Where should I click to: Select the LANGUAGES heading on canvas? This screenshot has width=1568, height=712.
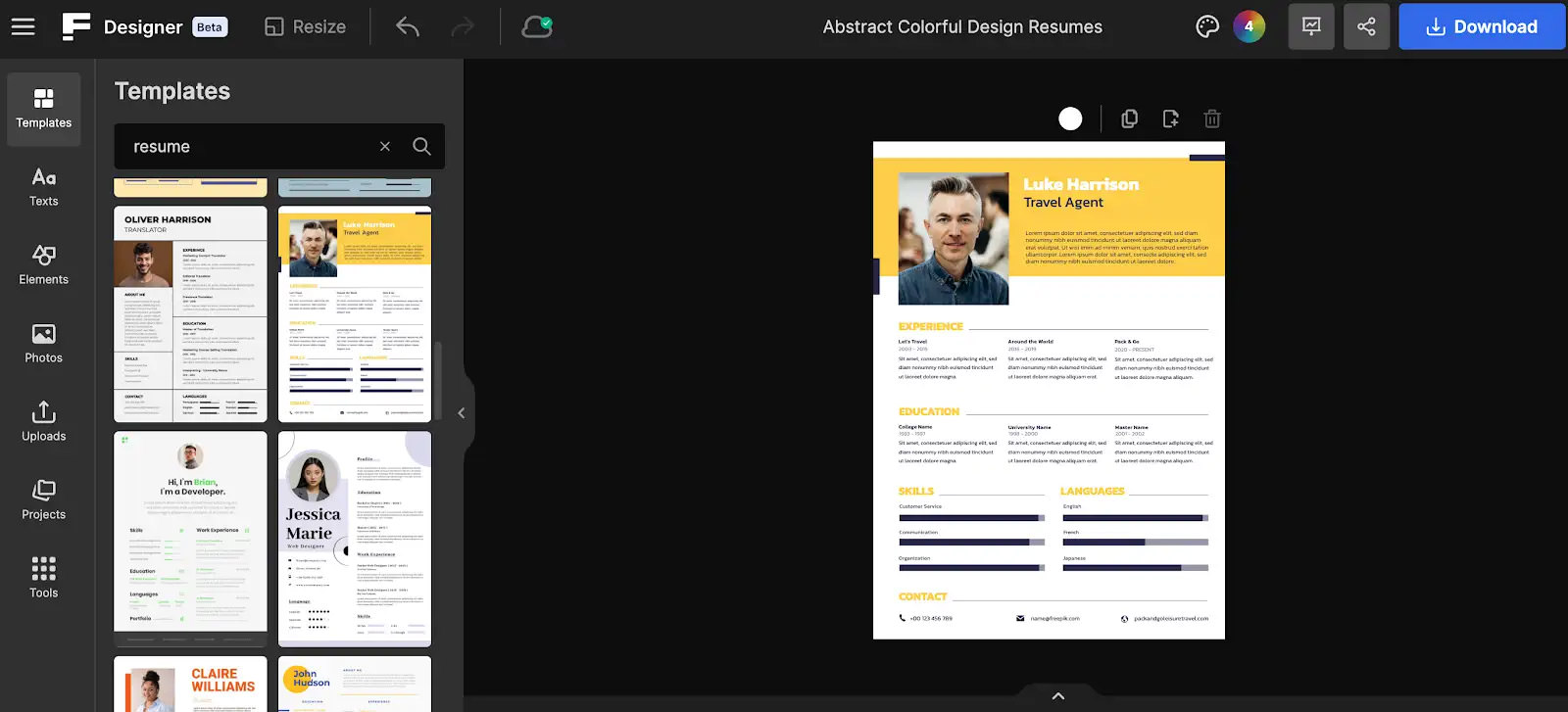(x=1093, y=491)
